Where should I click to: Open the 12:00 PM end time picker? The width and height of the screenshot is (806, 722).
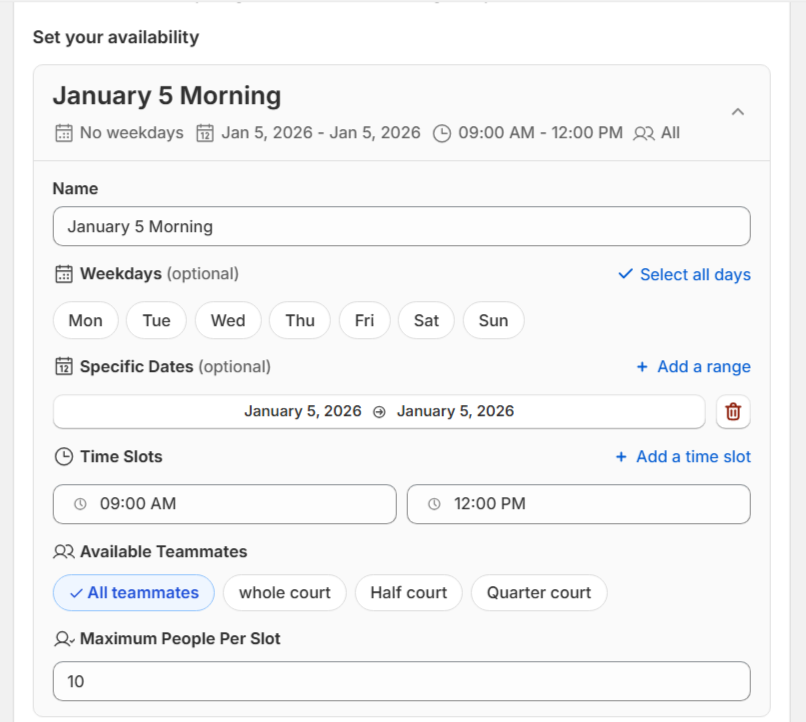pos(578,504)
